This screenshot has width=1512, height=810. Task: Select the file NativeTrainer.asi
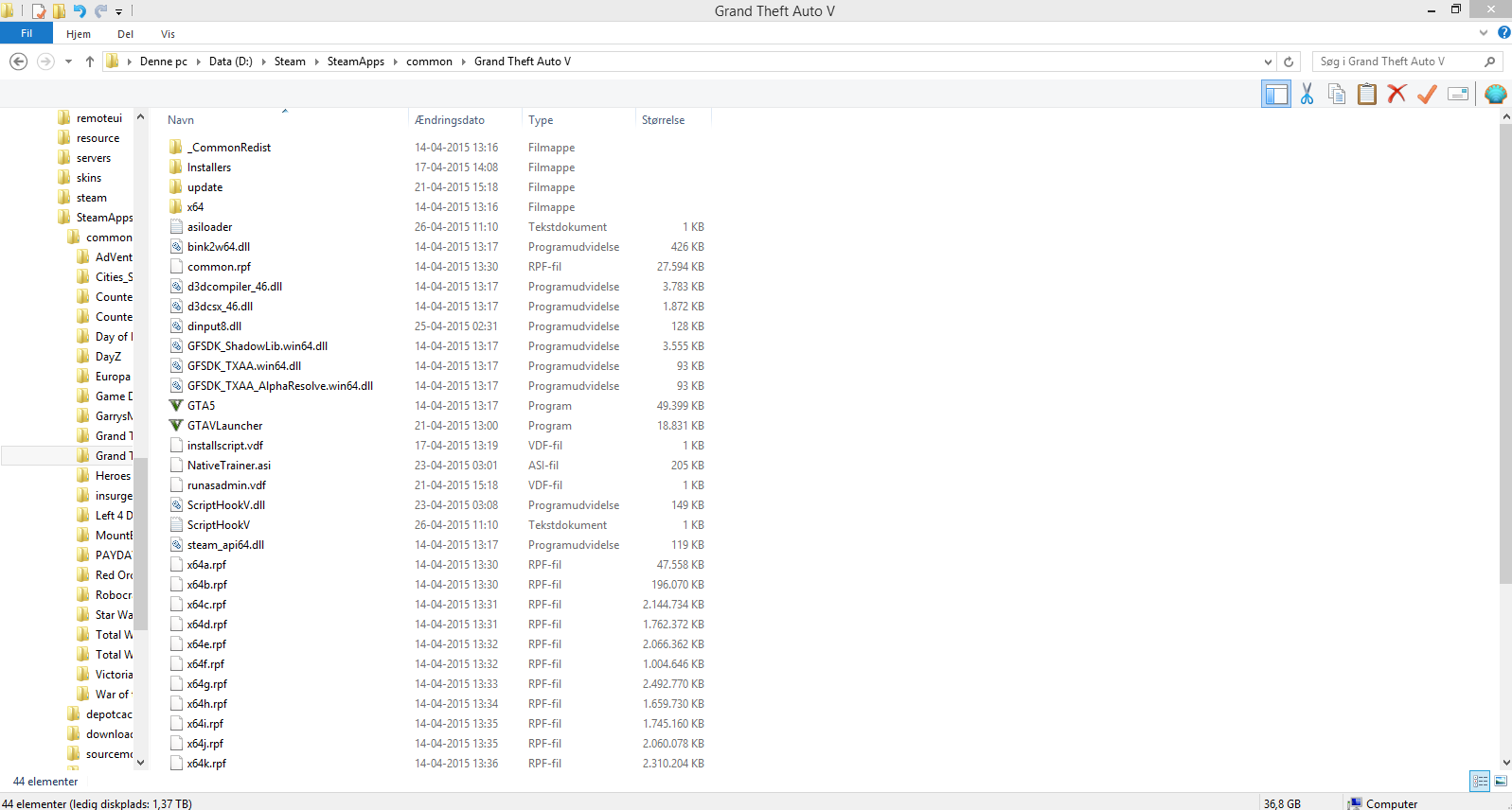[229, 466]
